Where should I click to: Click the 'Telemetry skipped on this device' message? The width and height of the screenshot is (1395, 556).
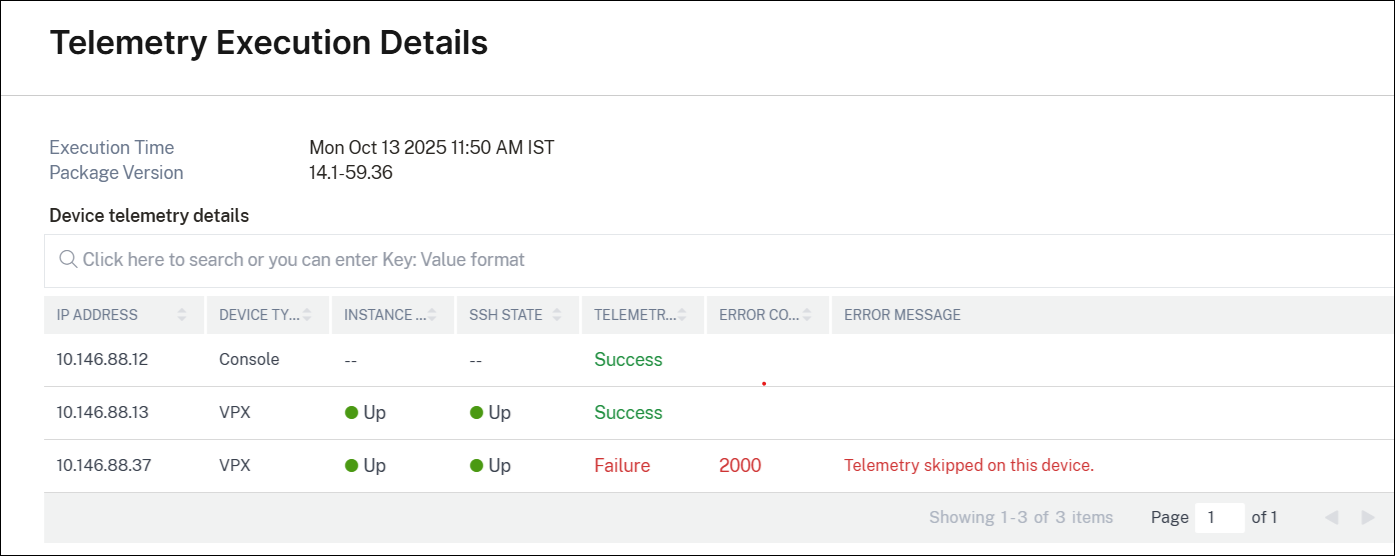(x=969, y=466)
